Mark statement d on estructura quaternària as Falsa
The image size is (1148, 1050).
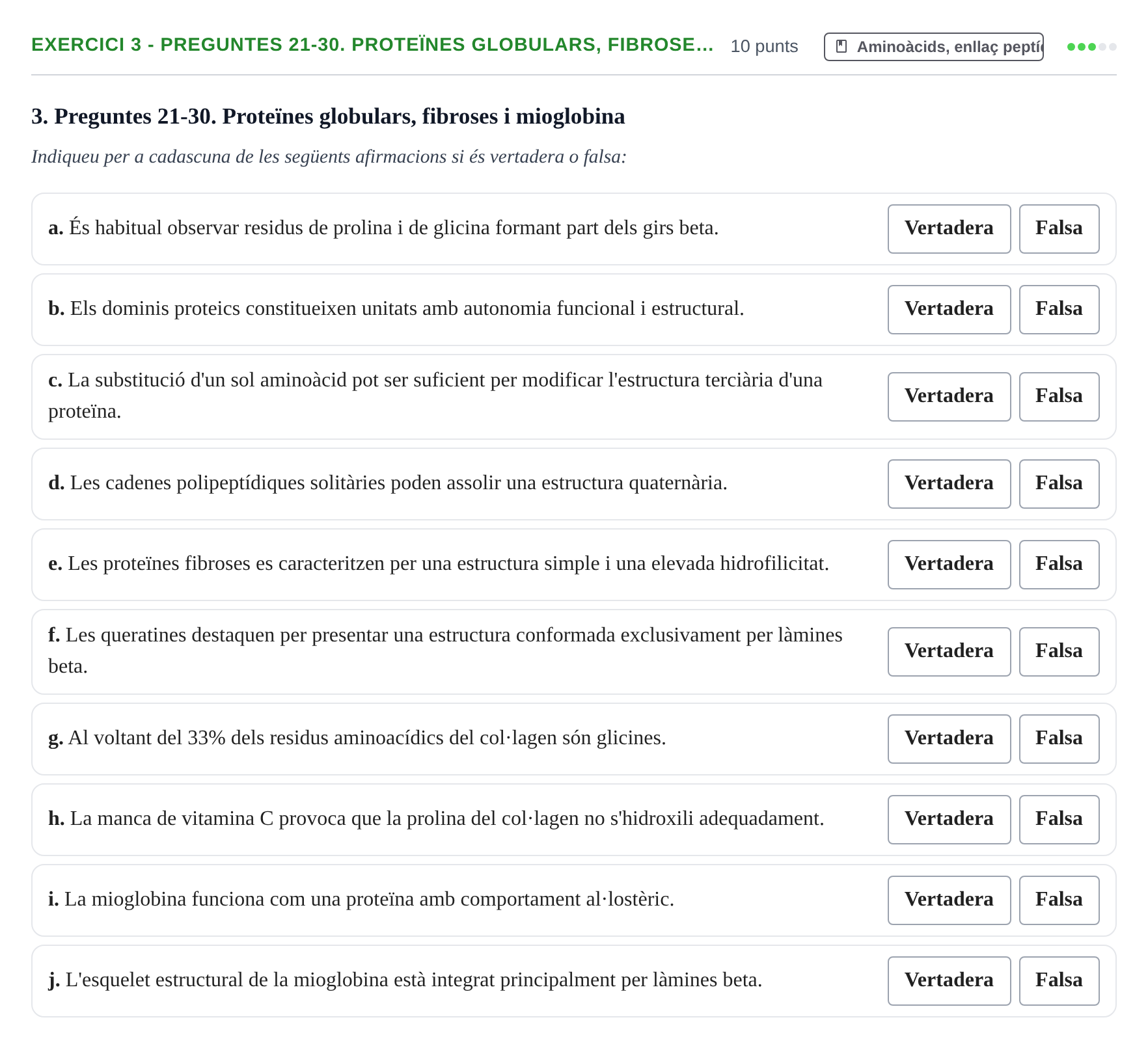(1059, 484)
